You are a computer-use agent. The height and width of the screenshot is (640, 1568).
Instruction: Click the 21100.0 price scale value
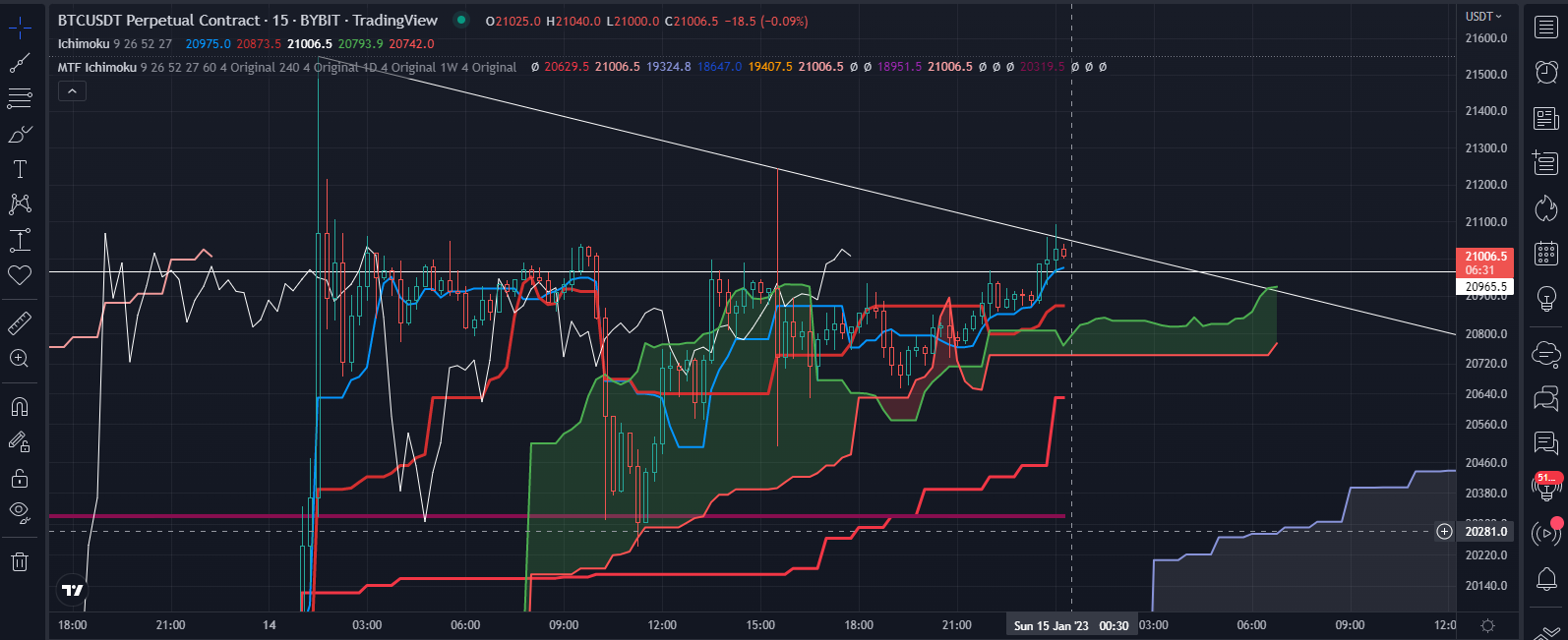click(x=1486, y=222)
